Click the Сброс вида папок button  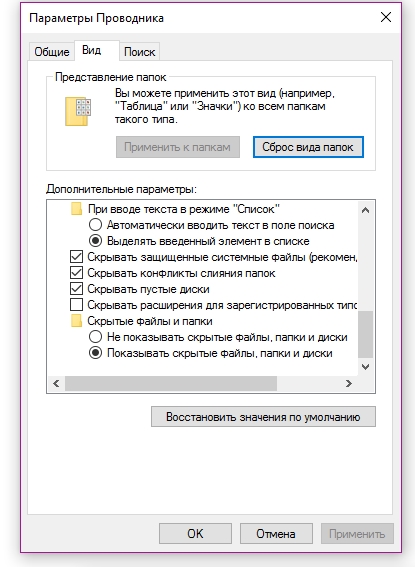coord(308,147)
